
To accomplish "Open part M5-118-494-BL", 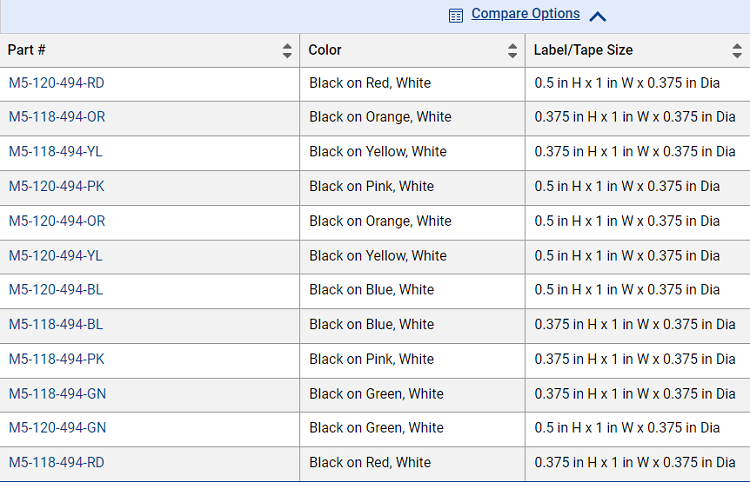I will [55, 325].
